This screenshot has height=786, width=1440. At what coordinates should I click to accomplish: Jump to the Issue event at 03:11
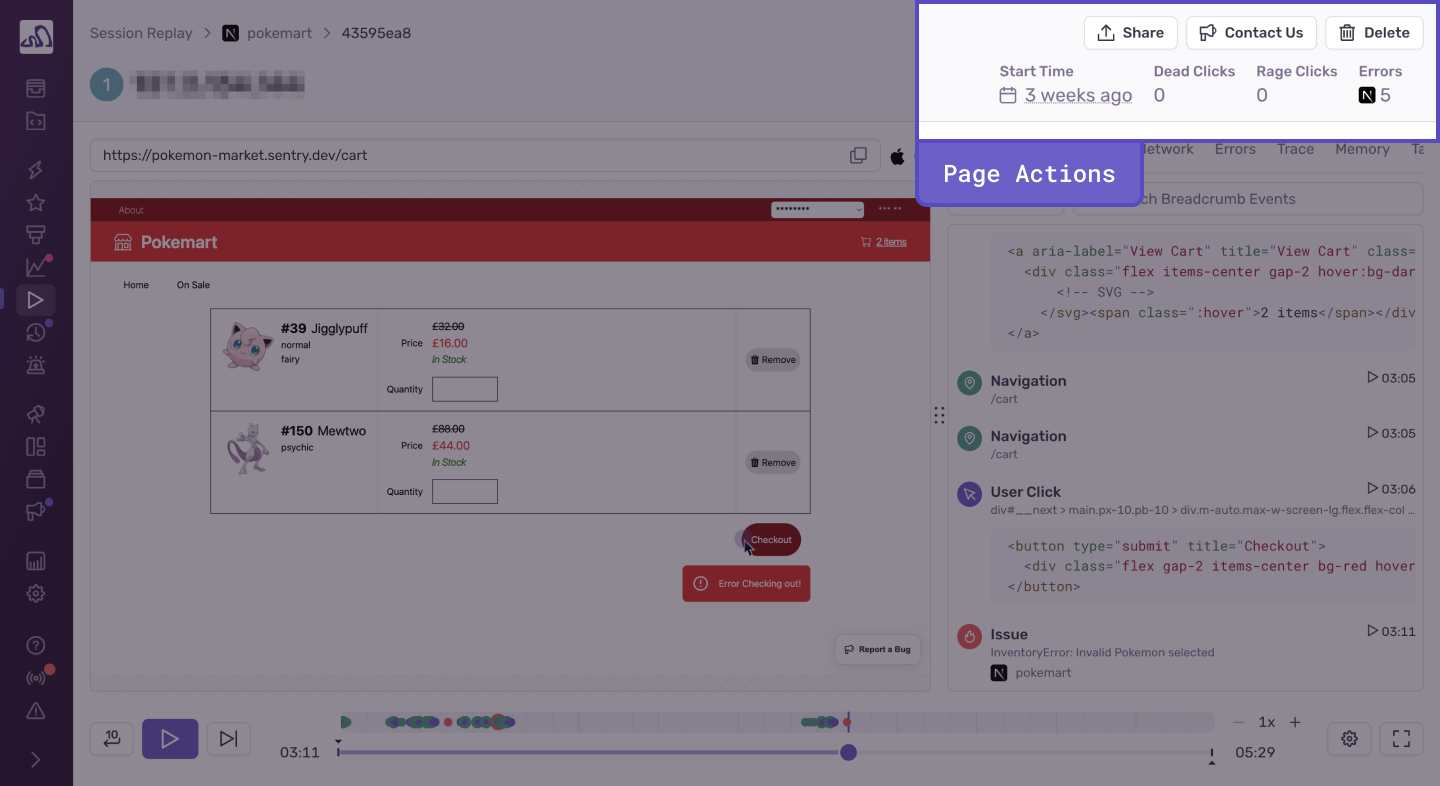[1390, 632]
